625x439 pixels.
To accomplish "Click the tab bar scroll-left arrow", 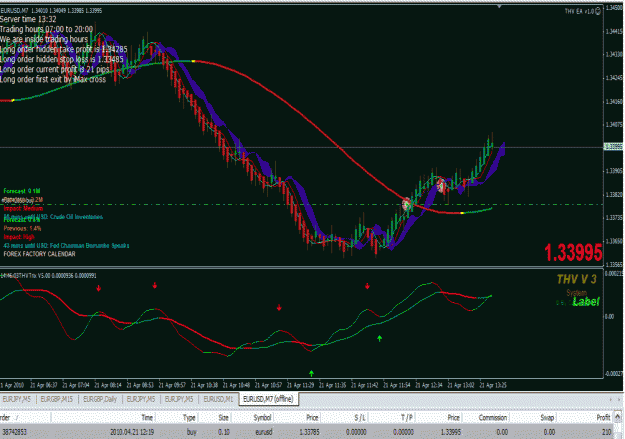I will 610,399.
